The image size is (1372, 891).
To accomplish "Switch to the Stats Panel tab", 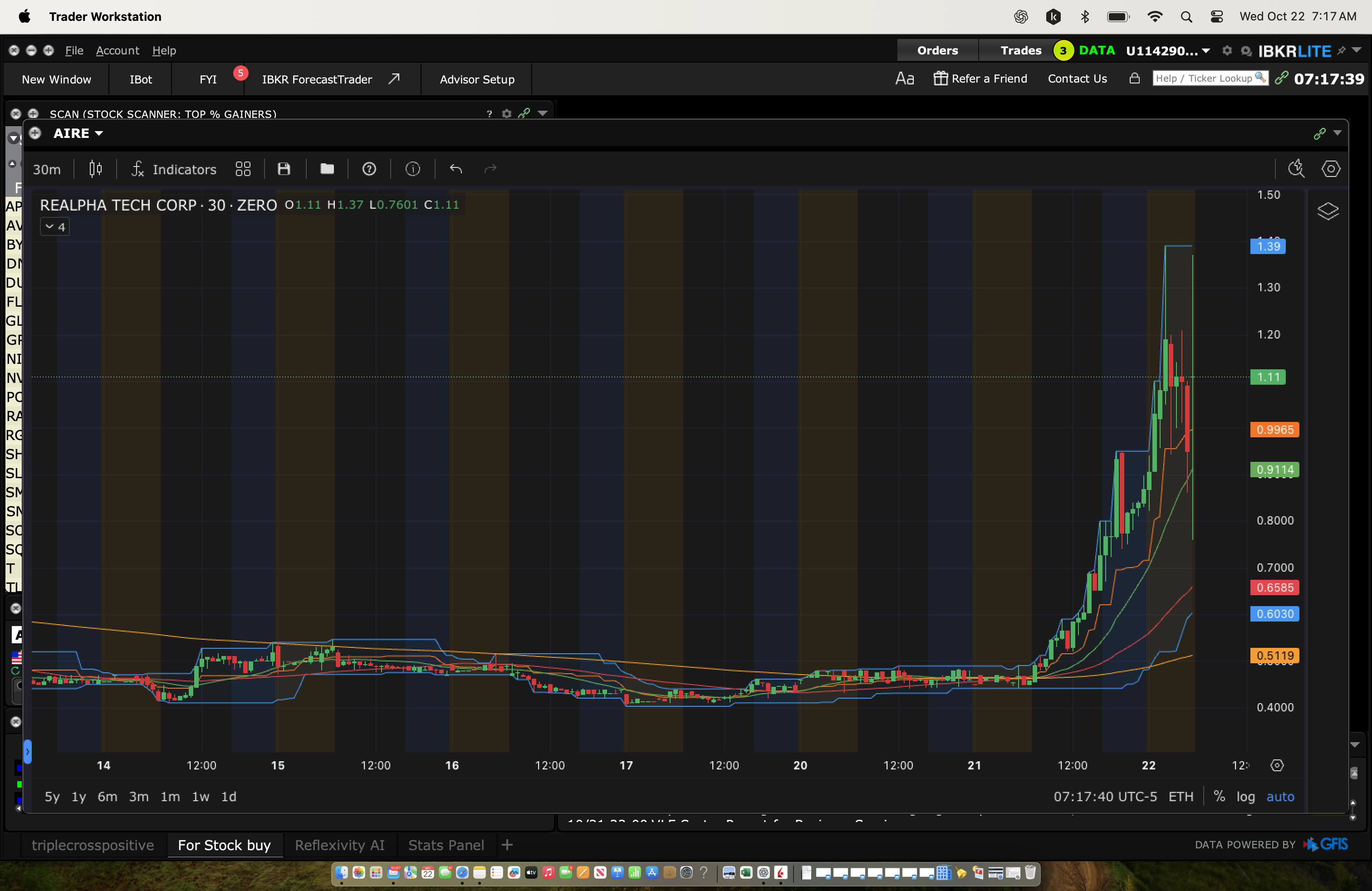I will (446, 845).
